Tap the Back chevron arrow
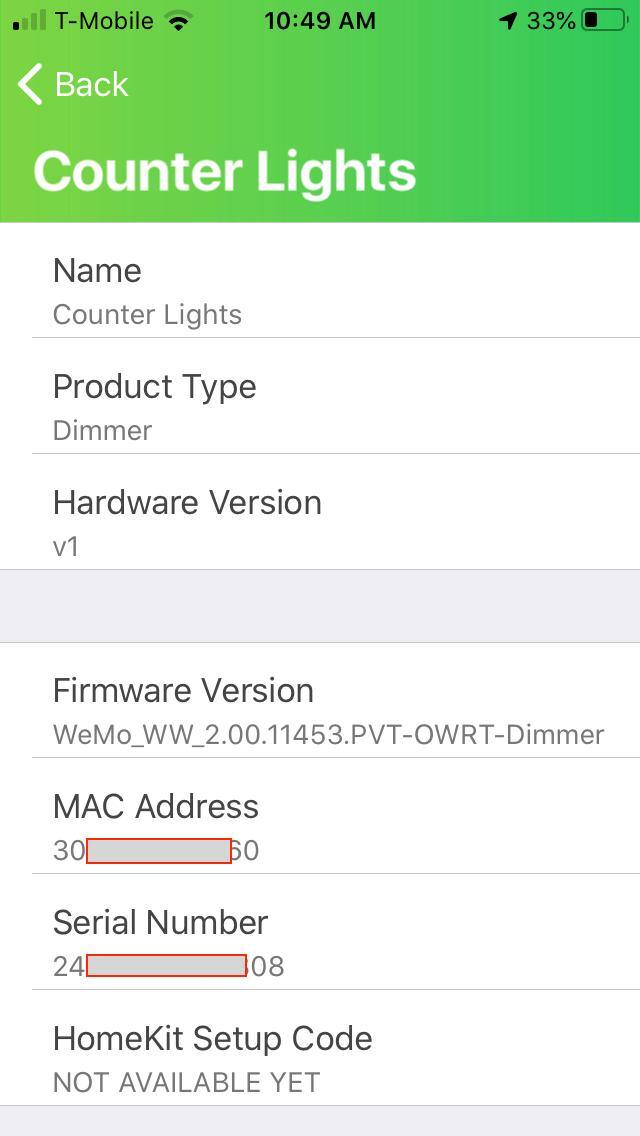640x1136 pixels. click(30, 85)
